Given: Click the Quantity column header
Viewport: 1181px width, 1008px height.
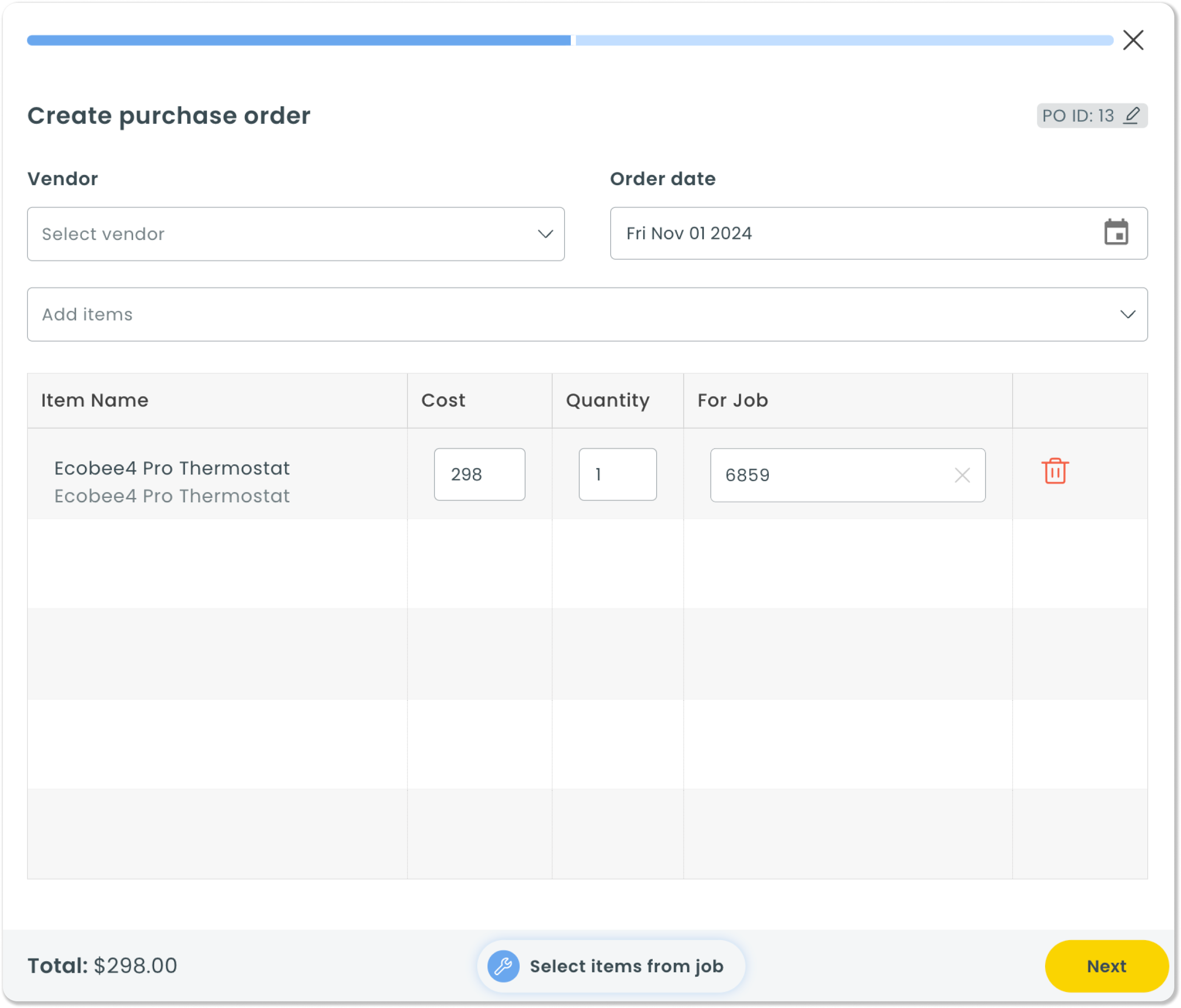Looking at the screenshot, I should 606,400.
